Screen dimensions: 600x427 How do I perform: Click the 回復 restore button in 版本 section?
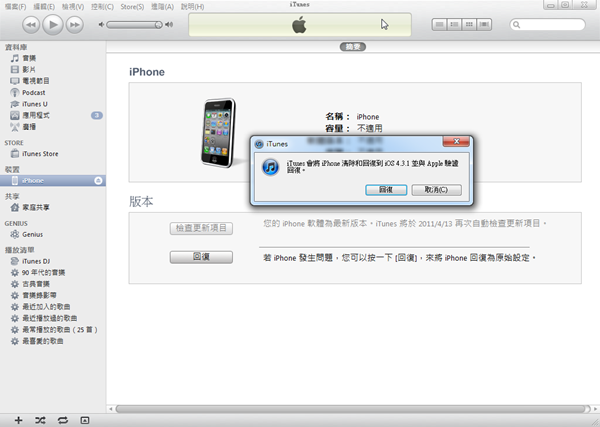pyautogui.click(x=201, y=257)
